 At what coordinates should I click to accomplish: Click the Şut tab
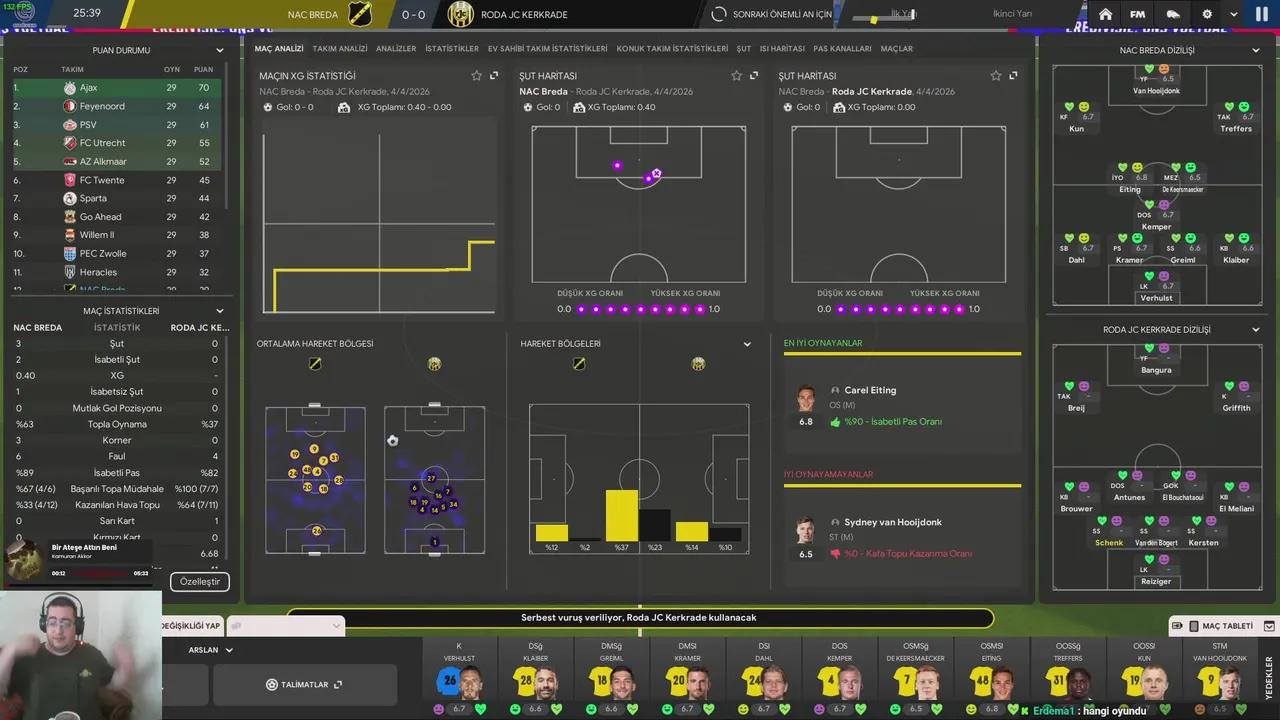pos(744,48)
